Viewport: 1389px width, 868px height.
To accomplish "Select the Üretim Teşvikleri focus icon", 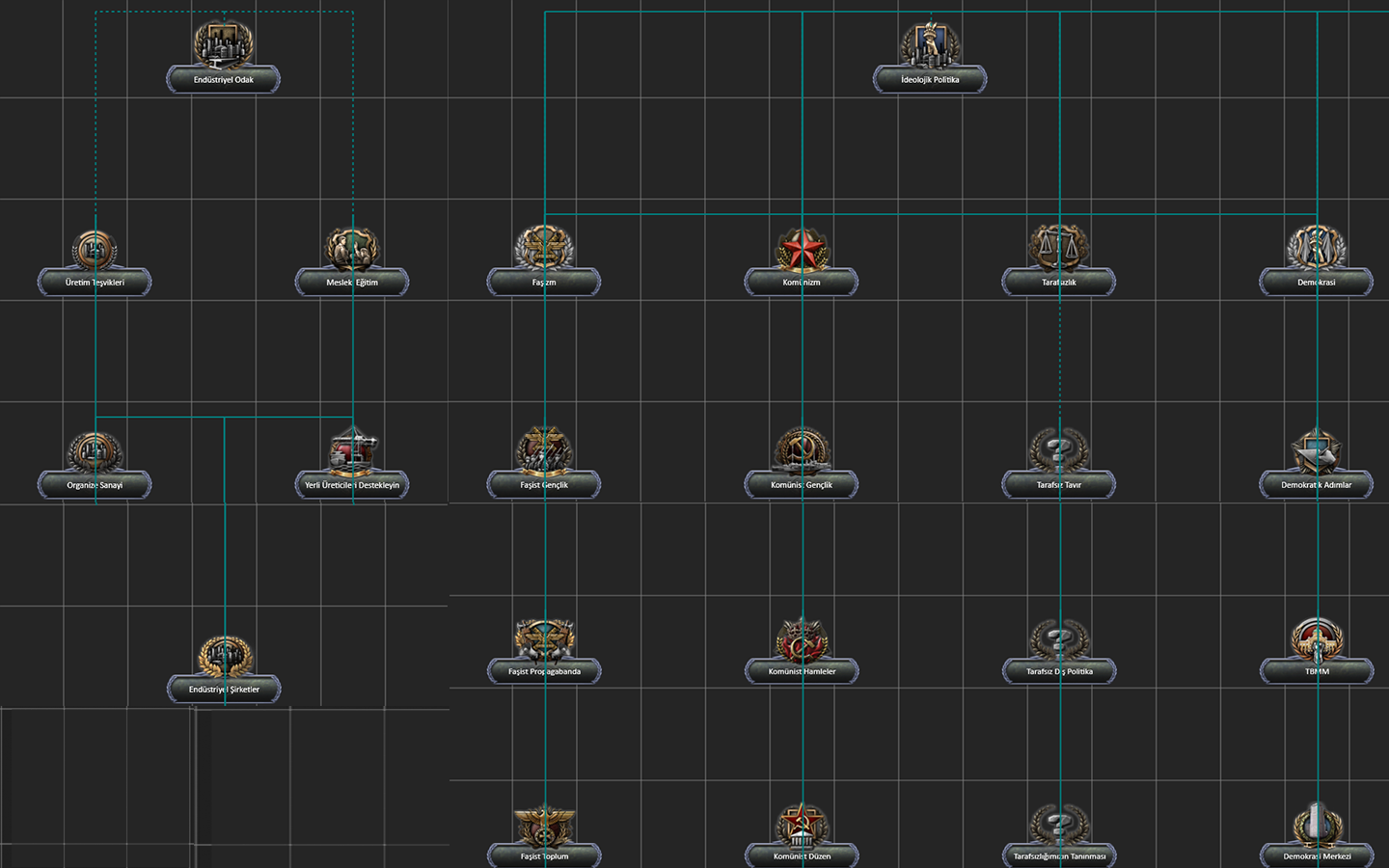I will 95,248.
